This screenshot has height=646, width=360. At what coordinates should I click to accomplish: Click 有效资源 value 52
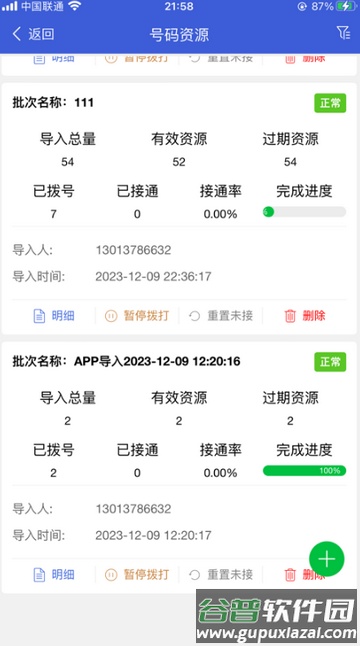click(x=179, y=162)
